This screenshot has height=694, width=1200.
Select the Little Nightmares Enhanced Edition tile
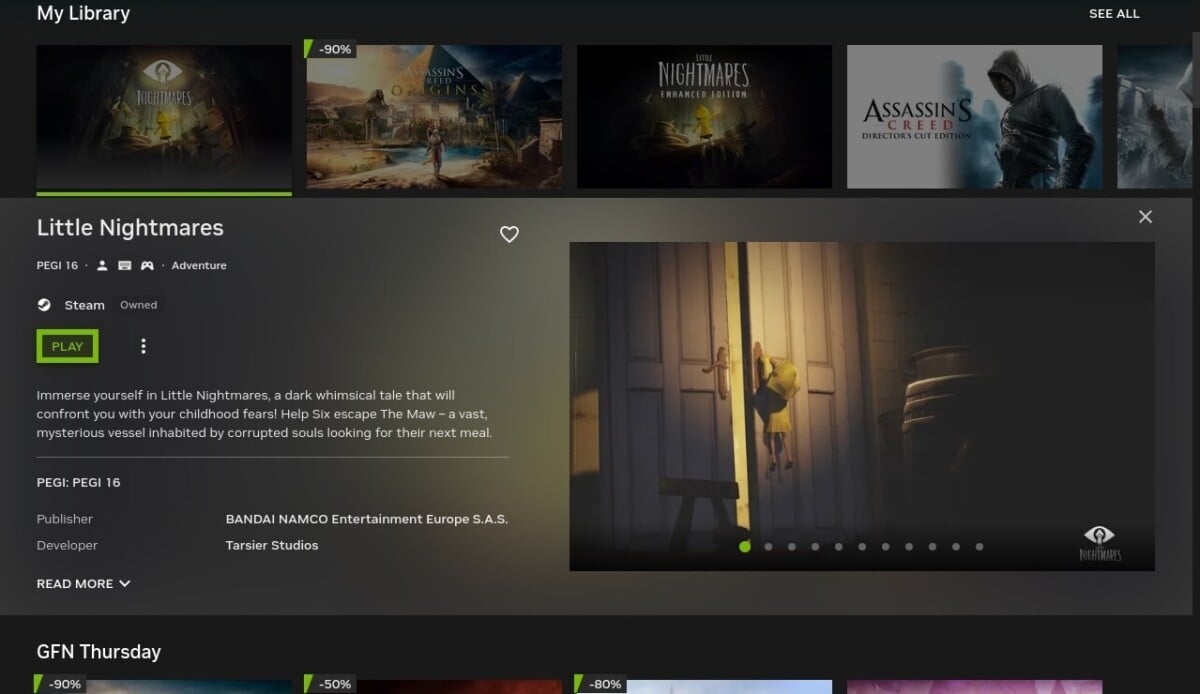(704, 117)
